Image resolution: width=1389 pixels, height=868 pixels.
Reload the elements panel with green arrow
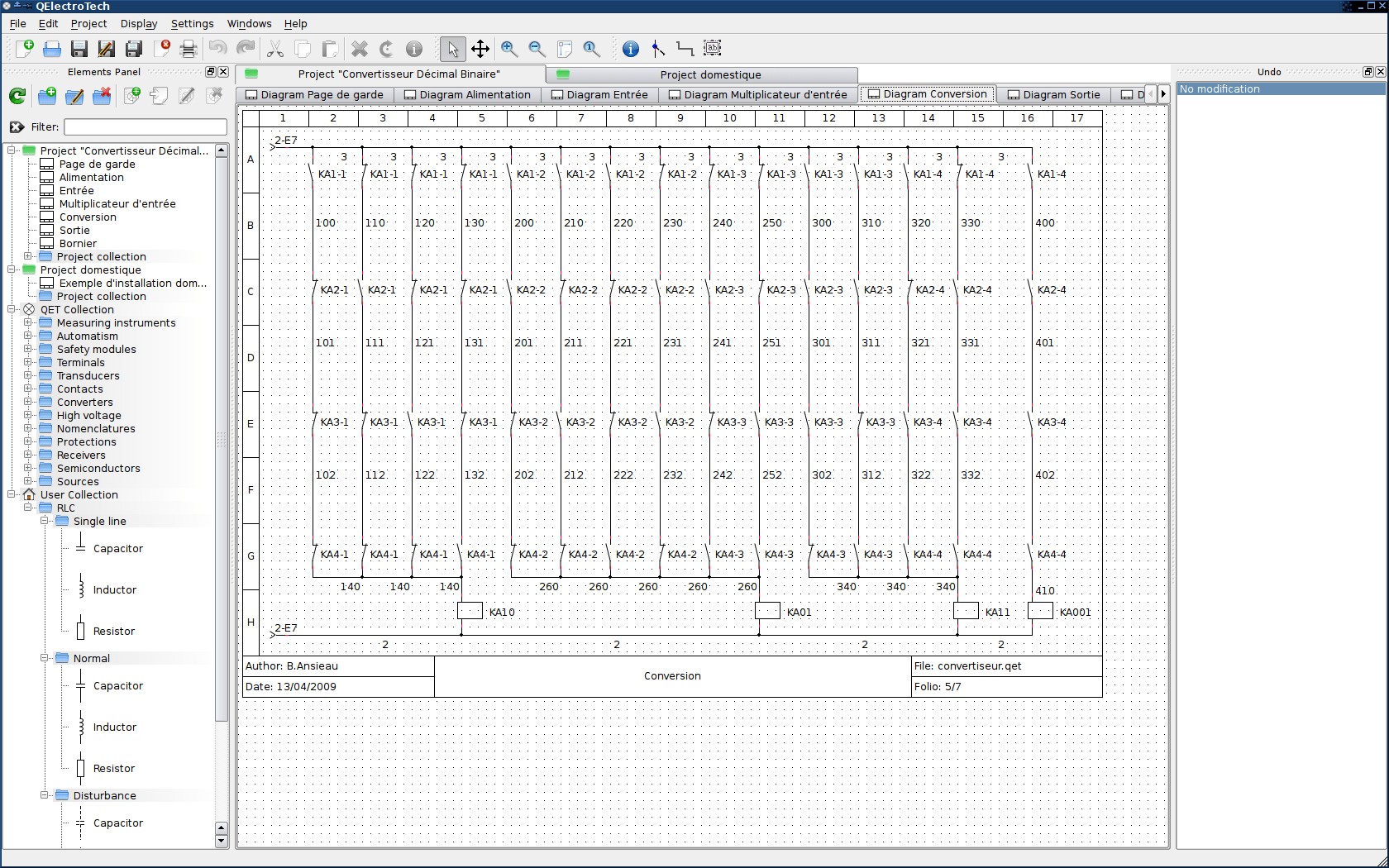pyautogui.click(x=17, y=97)
